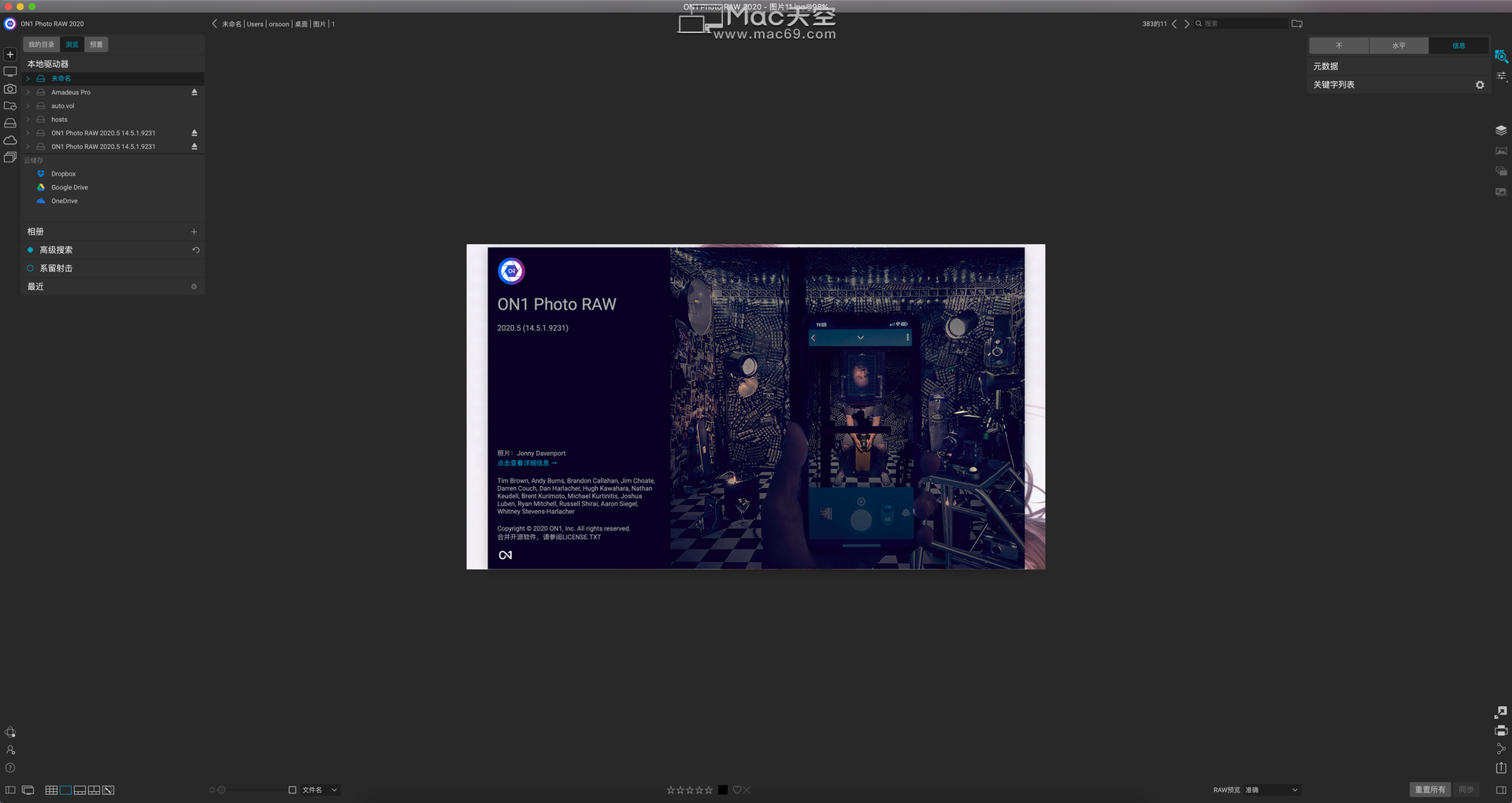
Task: Click the HDR stacked frames icon
Action: (1501, 171)
